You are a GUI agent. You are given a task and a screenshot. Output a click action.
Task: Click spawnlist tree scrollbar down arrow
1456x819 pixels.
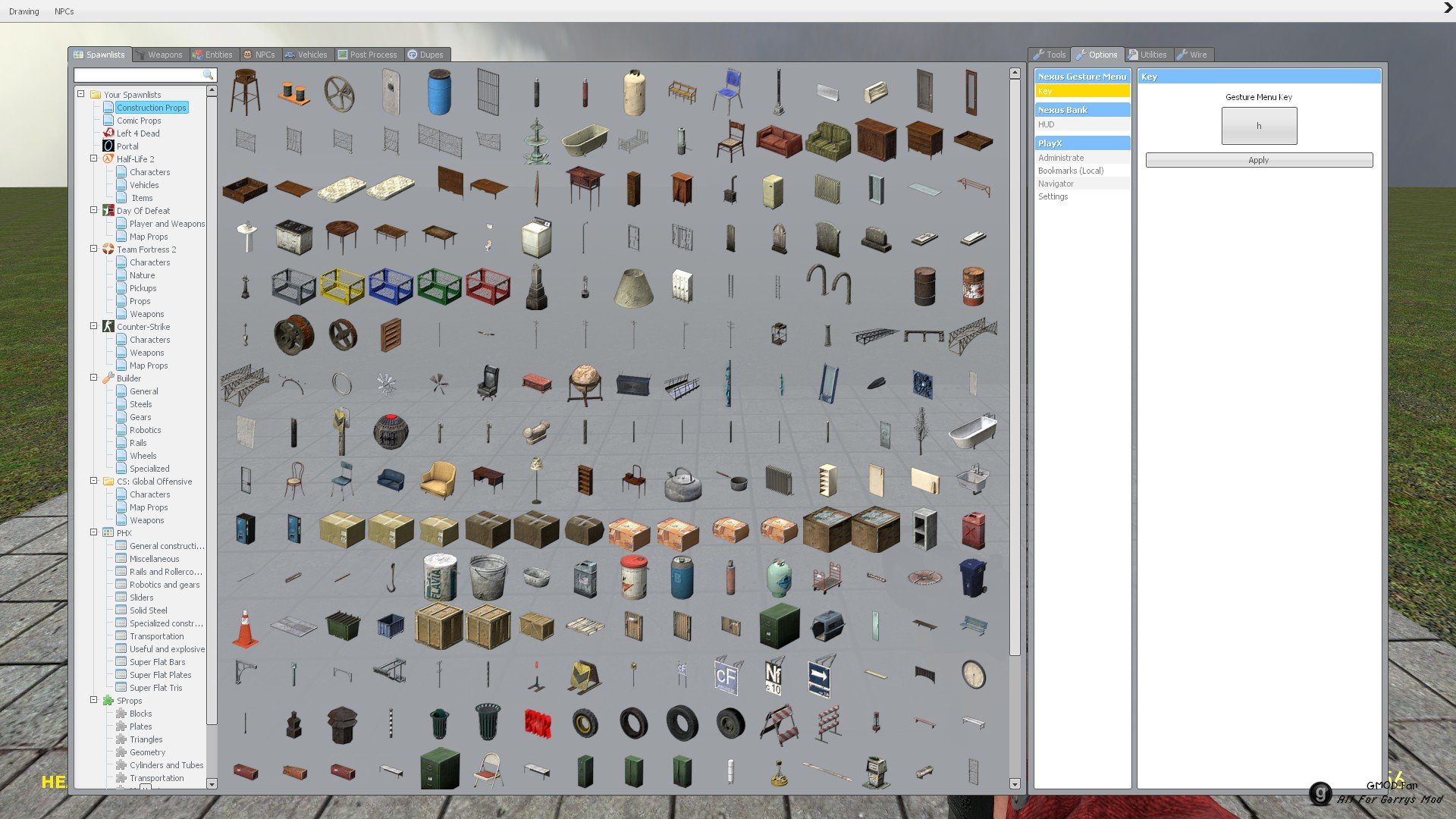tap(212, 784)
